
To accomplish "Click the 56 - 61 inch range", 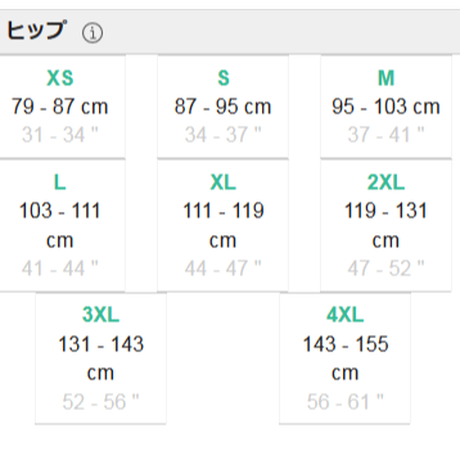I will [x=345, y=402].
